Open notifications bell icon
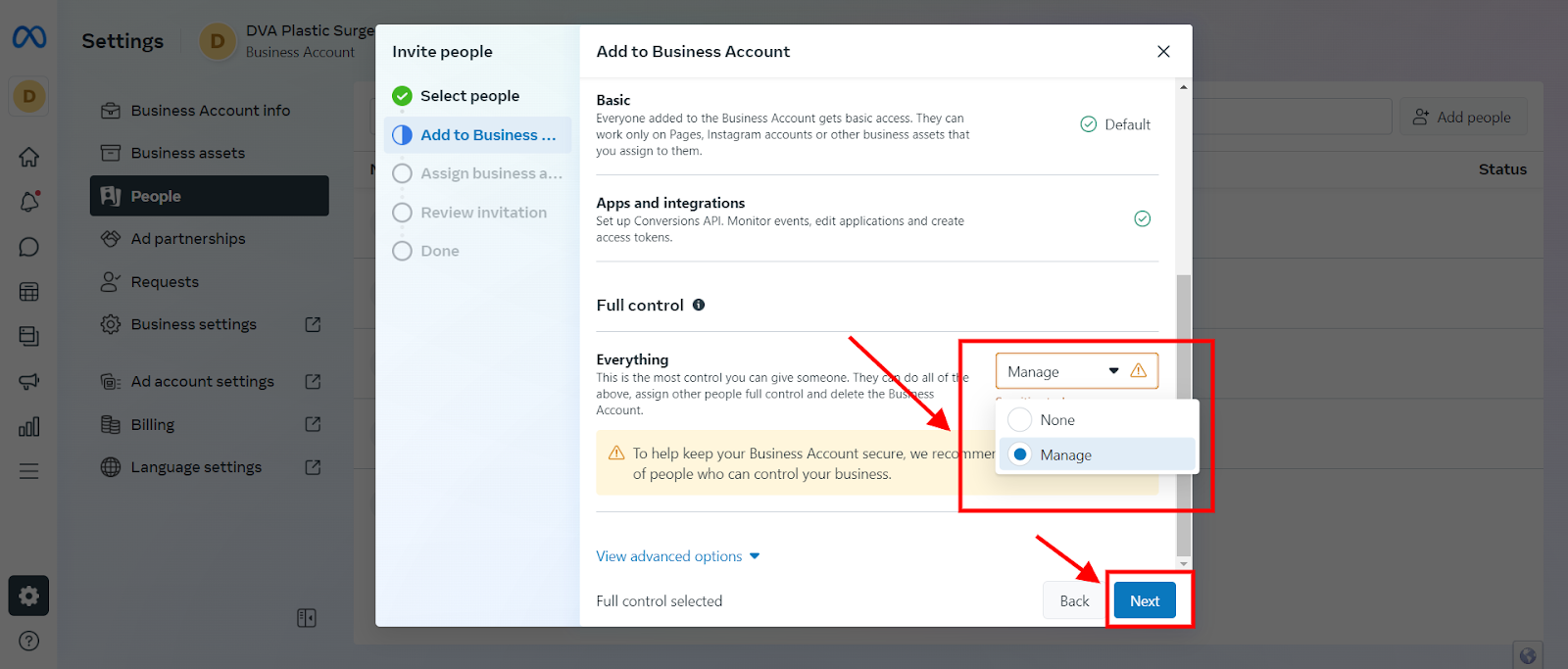The height and width of the screenshot is (669, 1568). pyautogui.click(x=29, y=202)
